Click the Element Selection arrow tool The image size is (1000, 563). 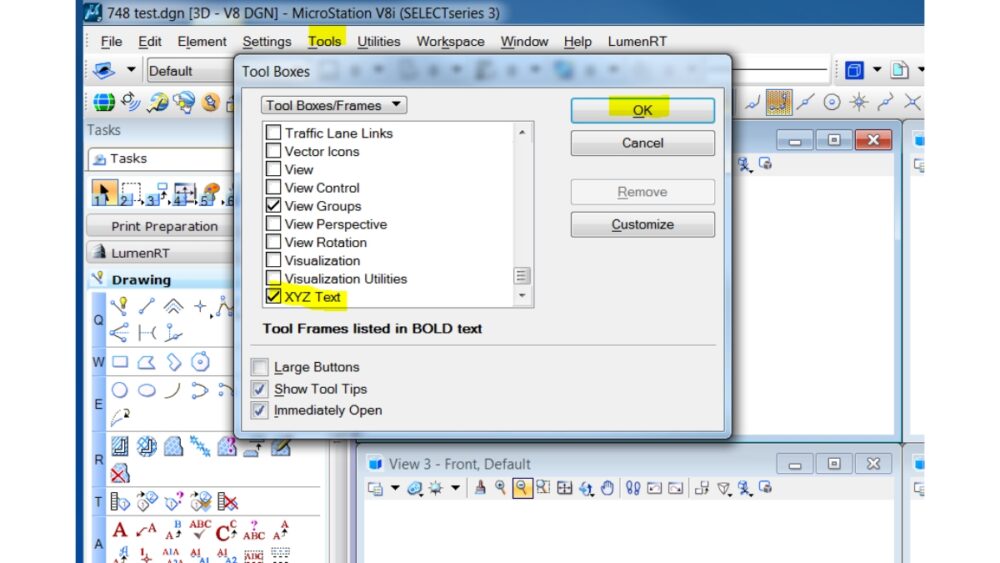pyautogui.click(x=102, y=192)
